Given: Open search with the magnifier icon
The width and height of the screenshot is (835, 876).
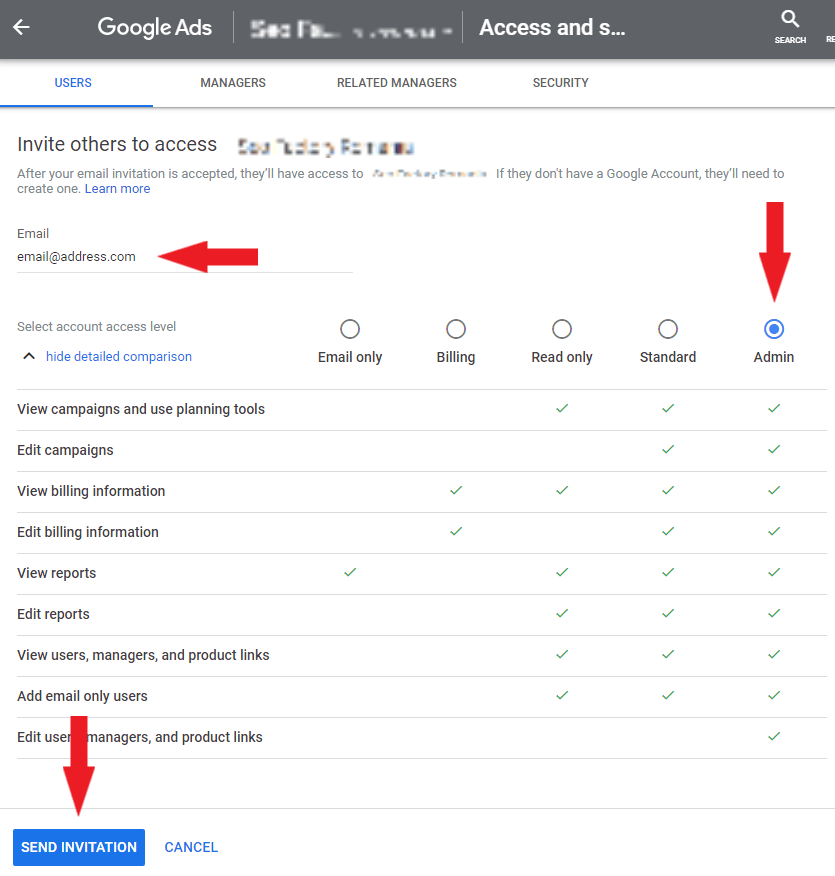Looking at the screenshot, I should coord(790,20).
